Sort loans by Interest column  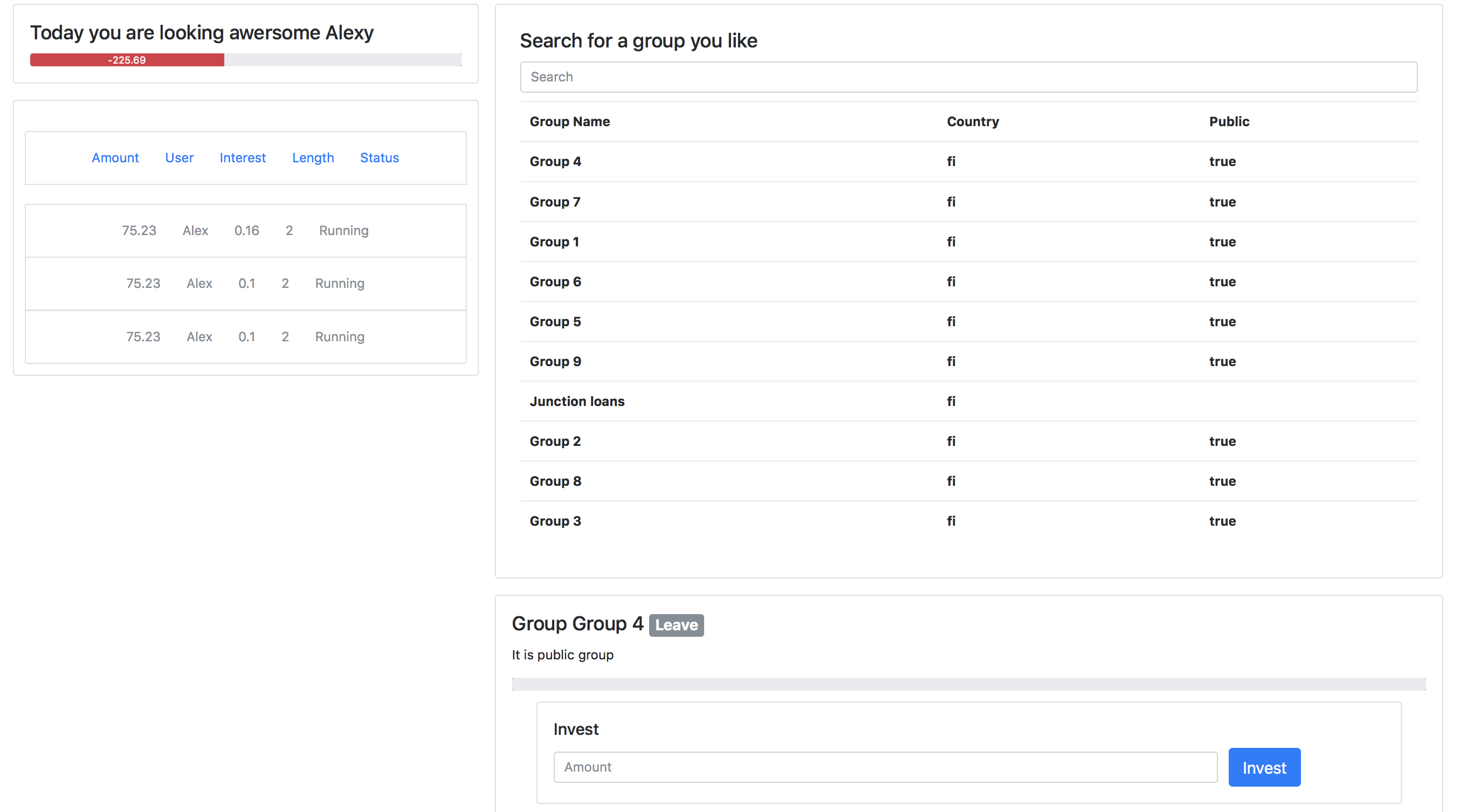pos(242,157)
